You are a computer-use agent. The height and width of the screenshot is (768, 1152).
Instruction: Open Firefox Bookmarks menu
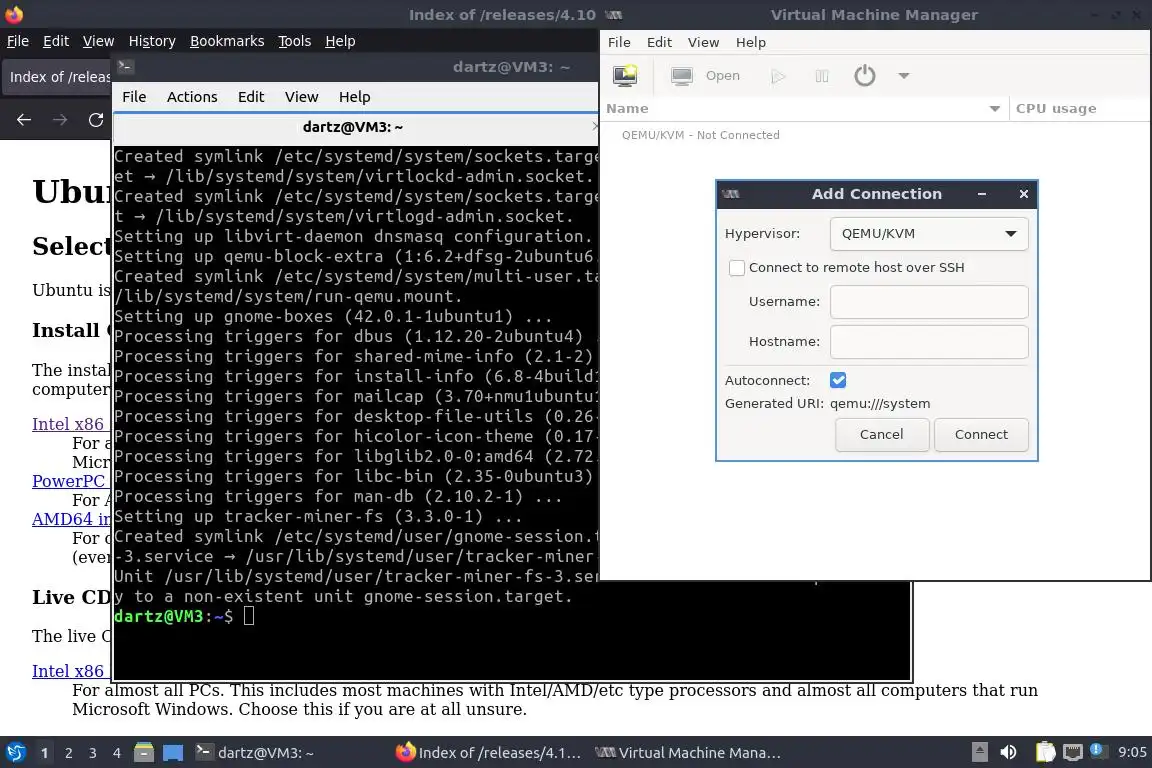(227, 41)
